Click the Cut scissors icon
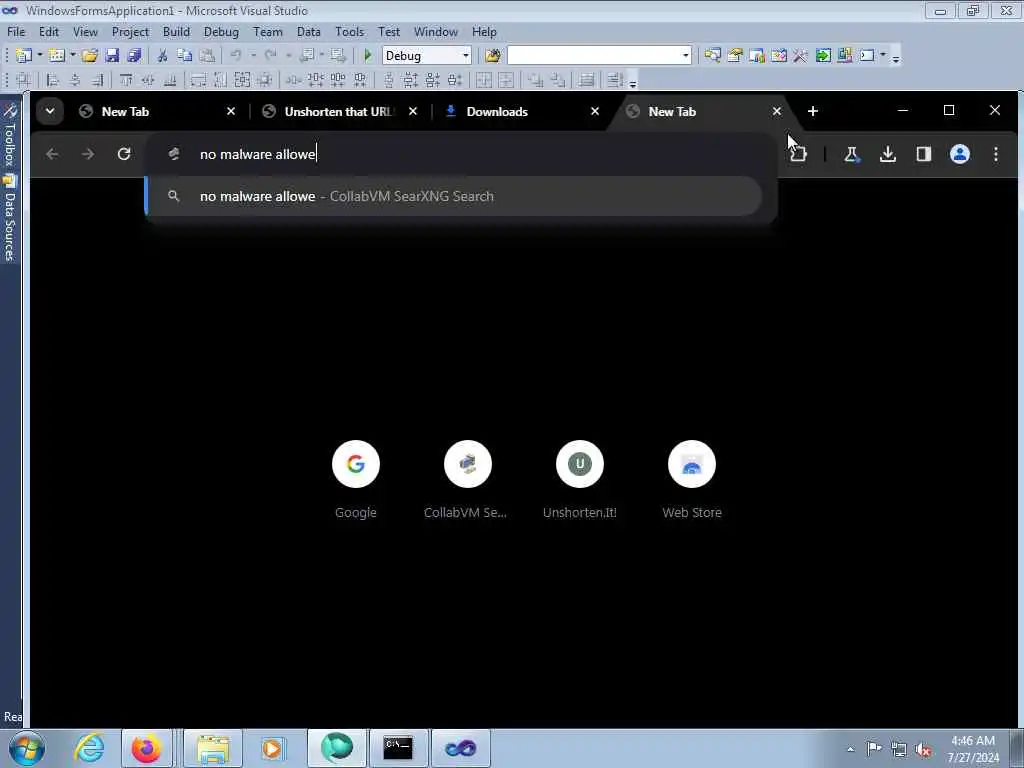Image resolution: width=1024 pixels, height=768 pixels. [163, 56]
